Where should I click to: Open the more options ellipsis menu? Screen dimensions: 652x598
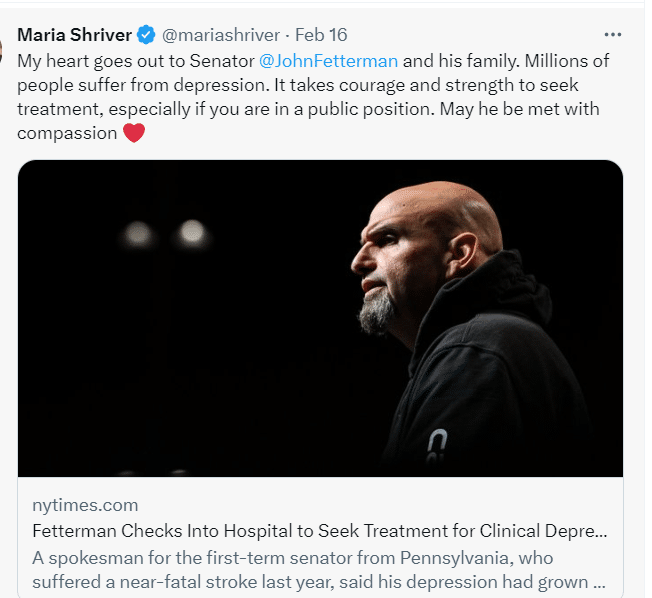coord(613,34)
